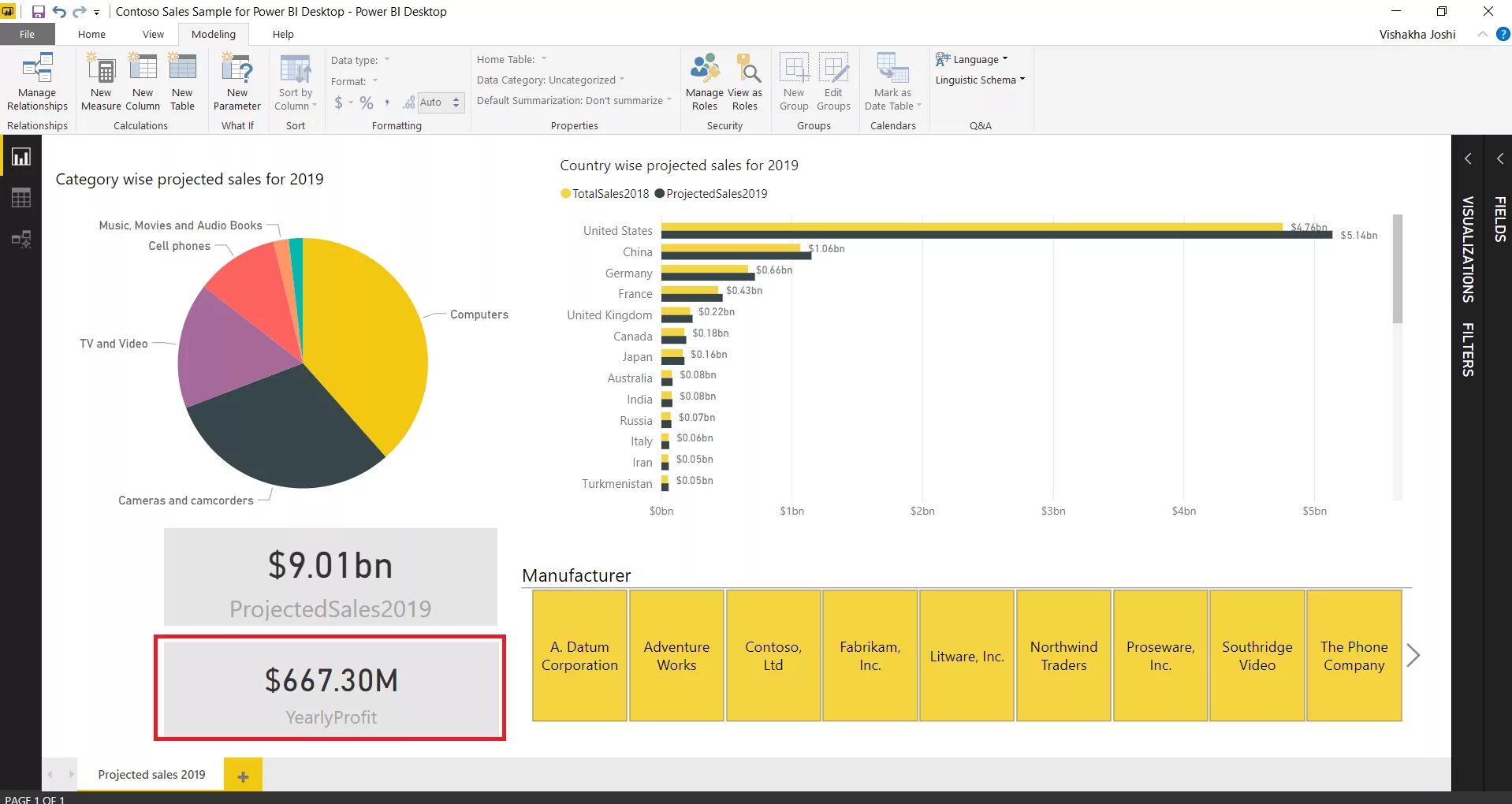Viewport: 1512px width, 804px height.
Task: Switch to Report view in sidebar
Action: [x=21, y=157]
